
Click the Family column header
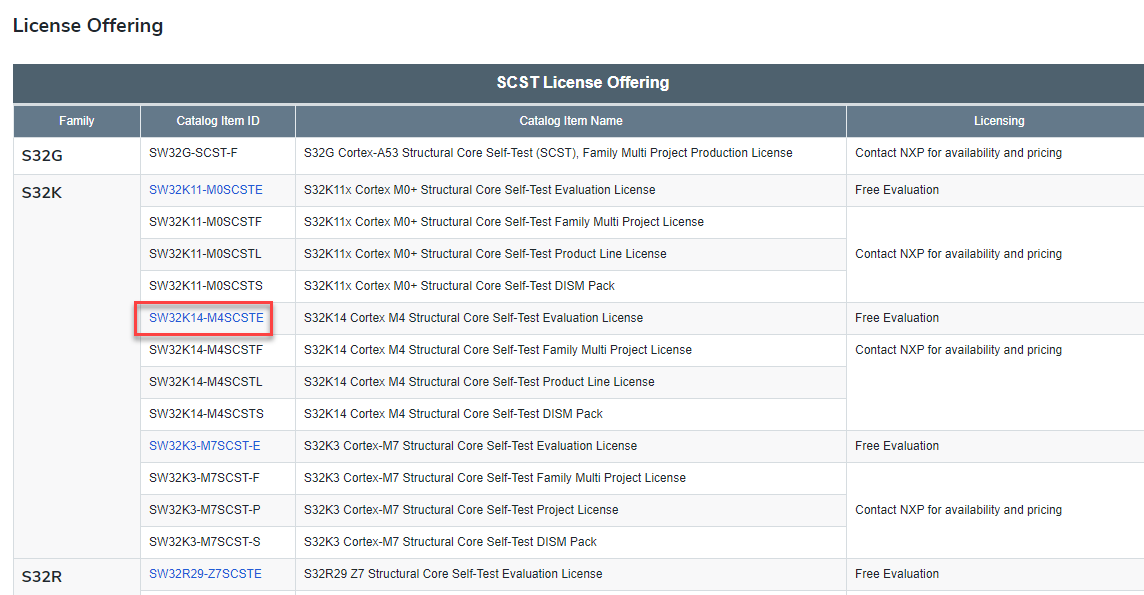coord(76,121)
